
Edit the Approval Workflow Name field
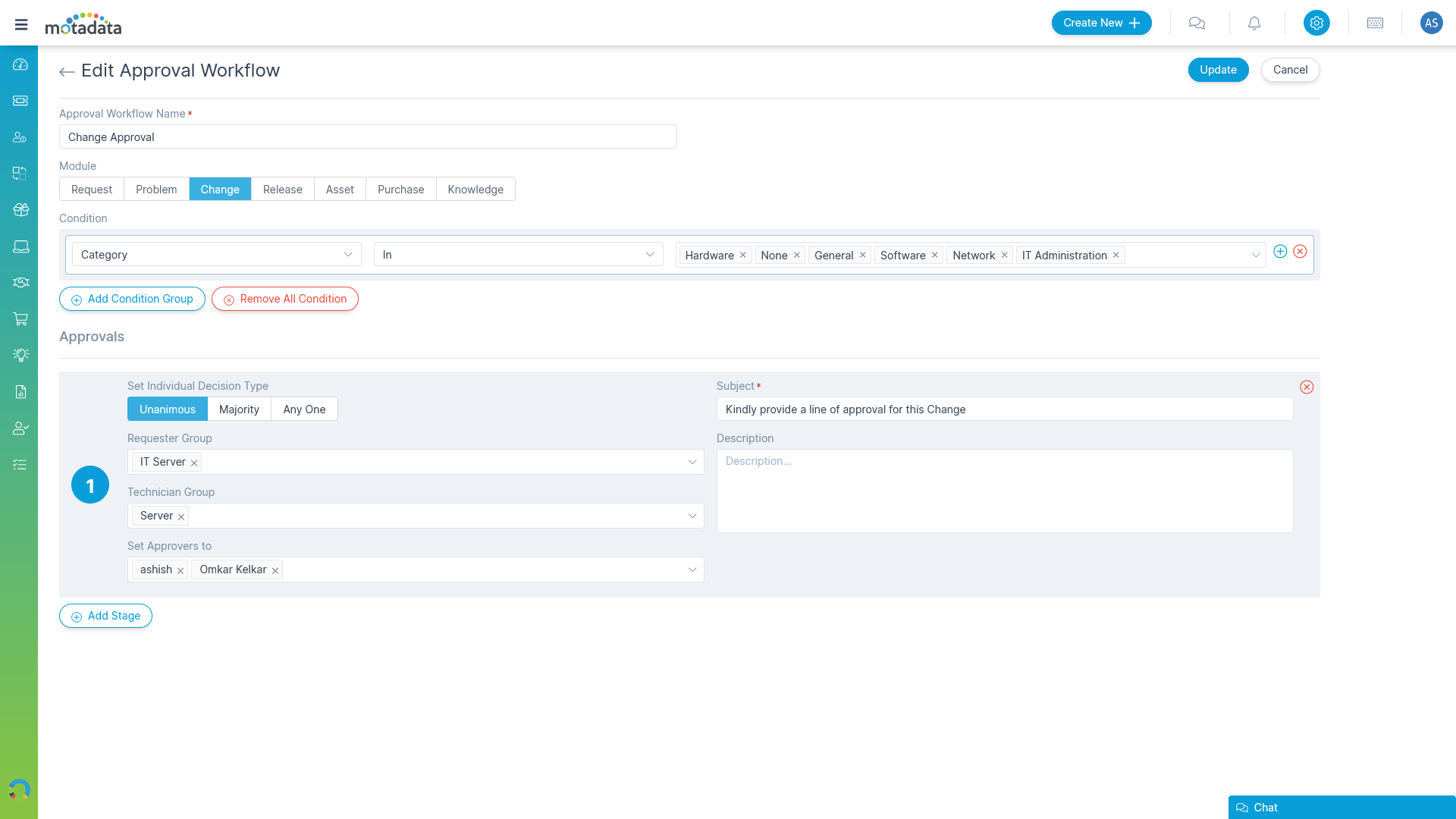tap(368, 136)
